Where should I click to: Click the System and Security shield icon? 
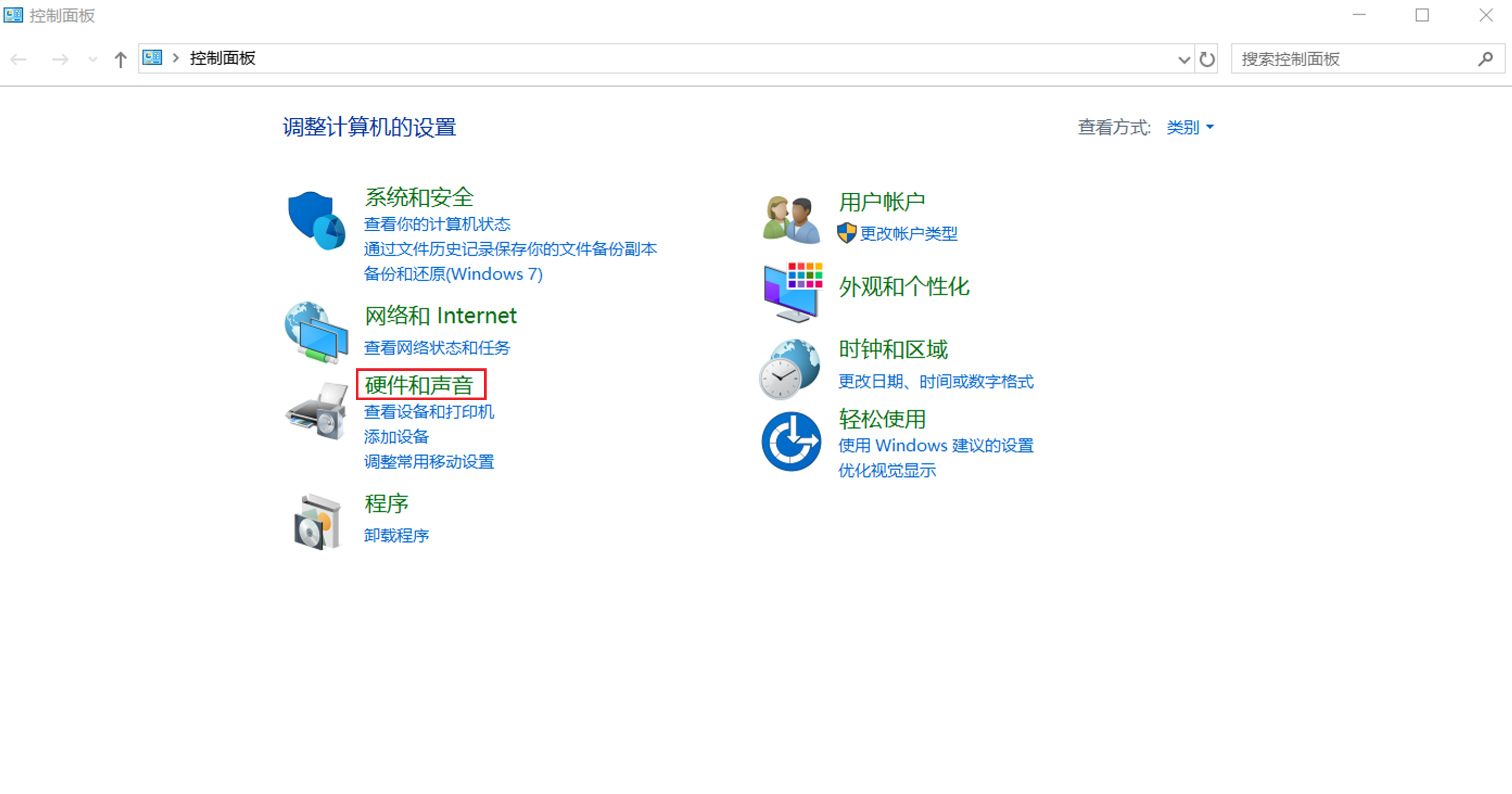tap(316, 220)
